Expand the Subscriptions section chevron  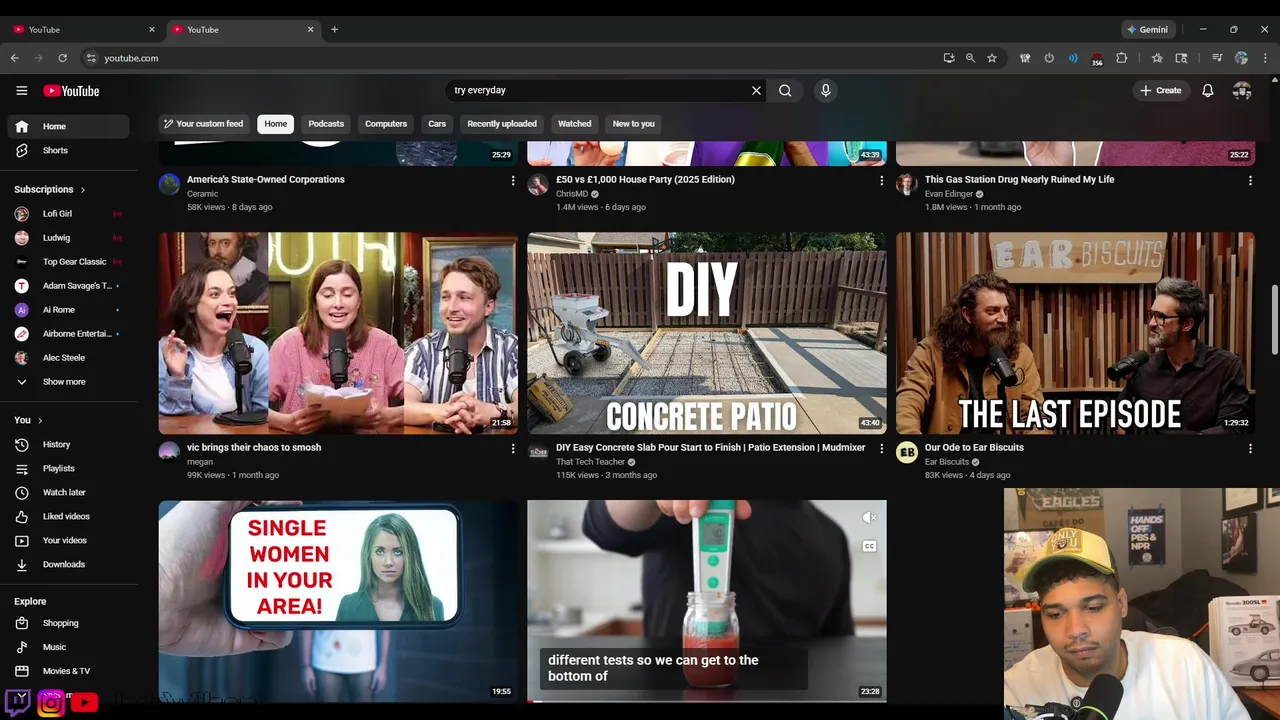click(x=83, y=190)
